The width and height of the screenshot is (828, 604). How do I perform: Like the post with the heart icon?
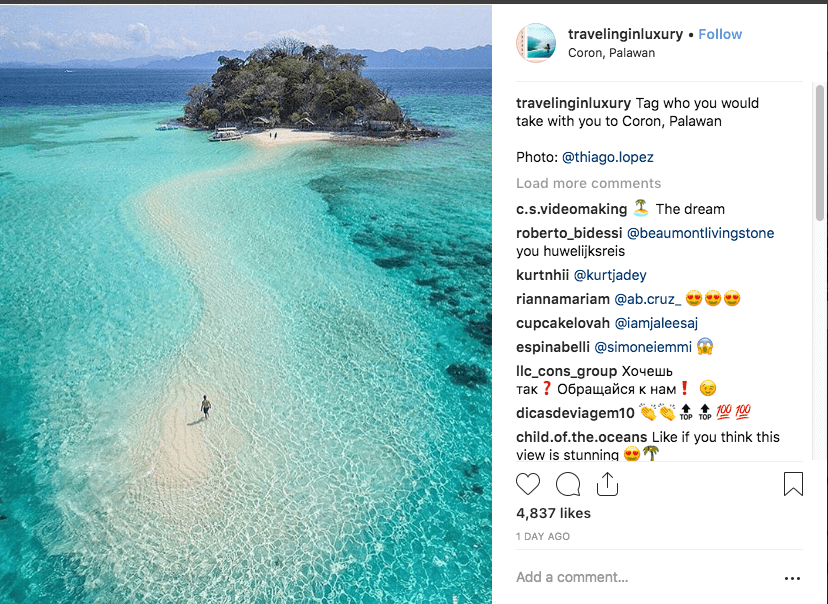pos(528,484)
